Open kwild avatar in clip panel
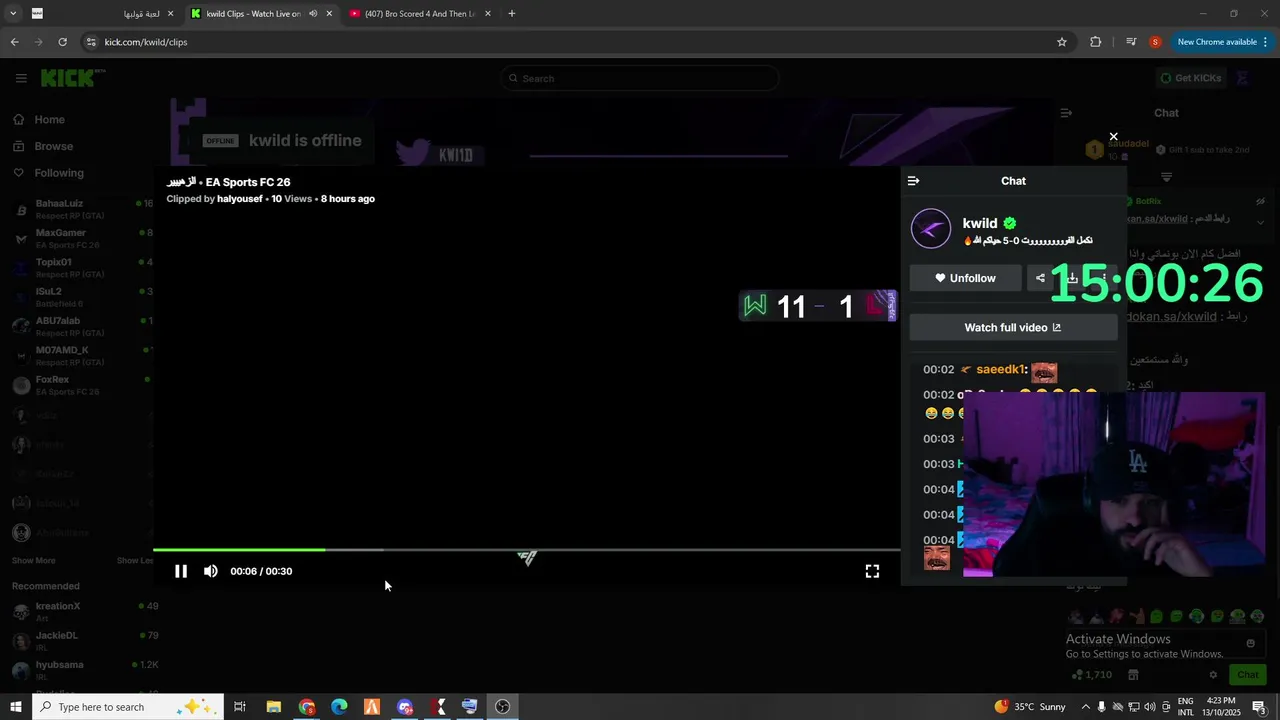 931,229
